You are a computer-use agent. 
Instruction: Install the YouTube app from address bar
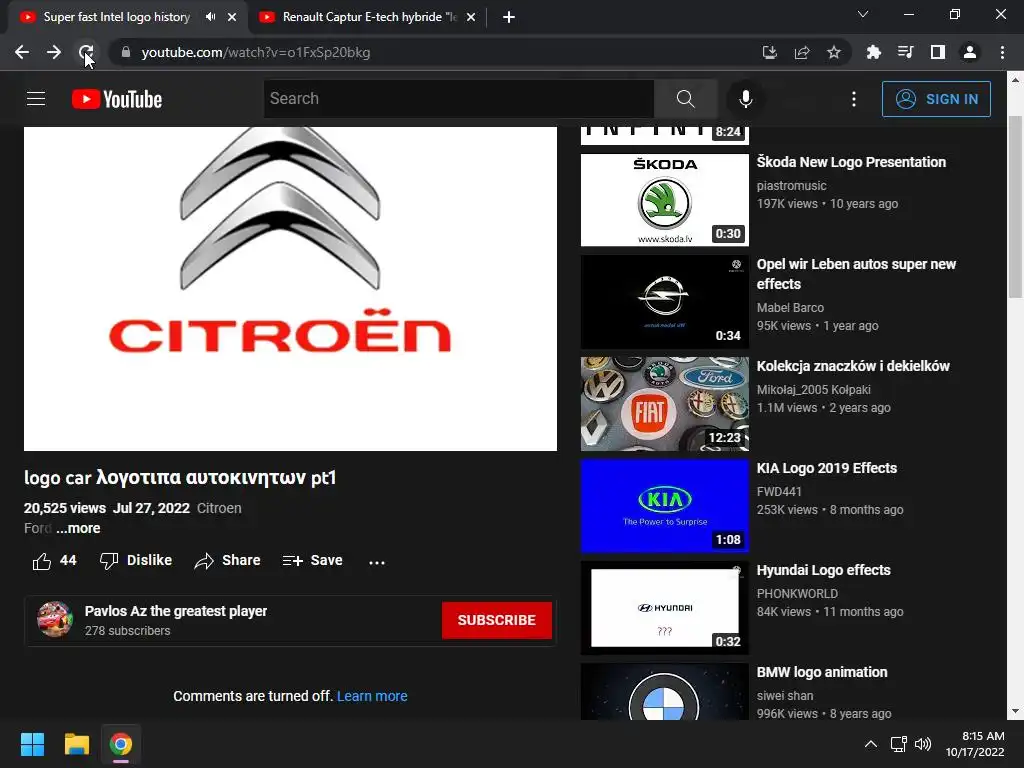(770, 52)
